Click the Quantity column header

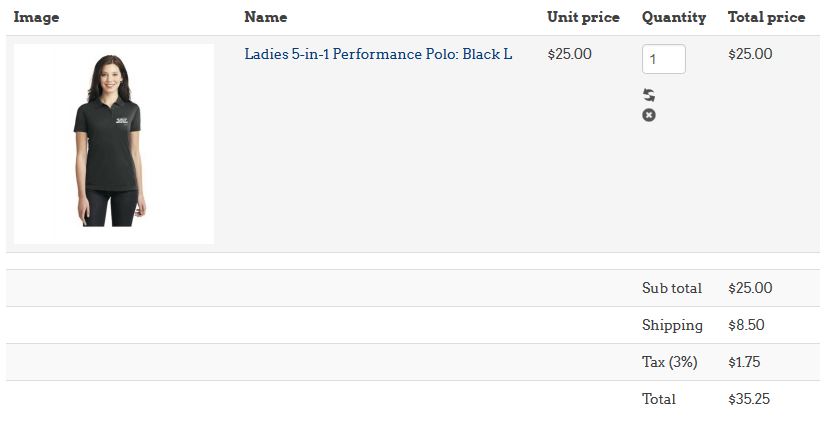(673, 17)
